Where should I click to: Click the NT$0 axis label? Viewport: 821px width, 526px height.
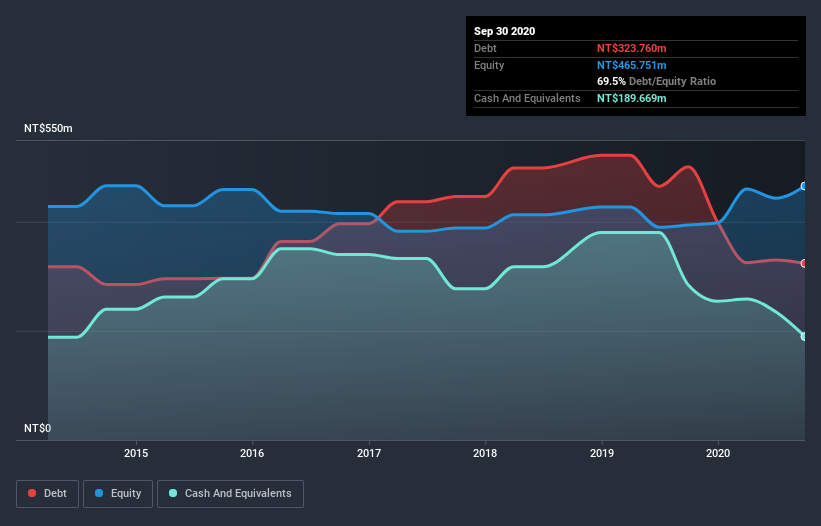tap(38, 428)
